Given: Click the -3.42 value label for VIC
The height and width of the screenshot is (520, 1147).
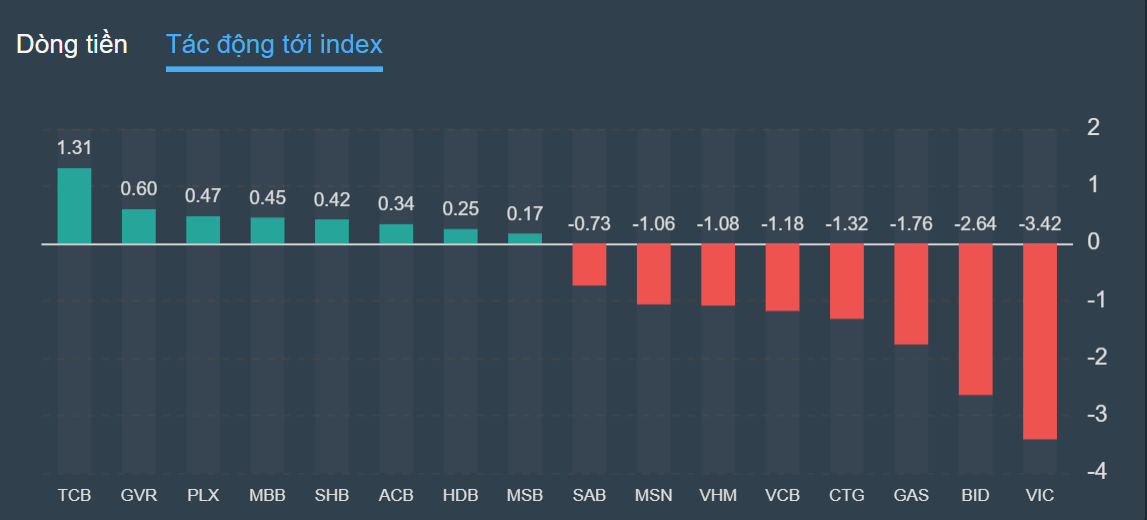Looking at the screenshot, I should [x=1040, y=224].
